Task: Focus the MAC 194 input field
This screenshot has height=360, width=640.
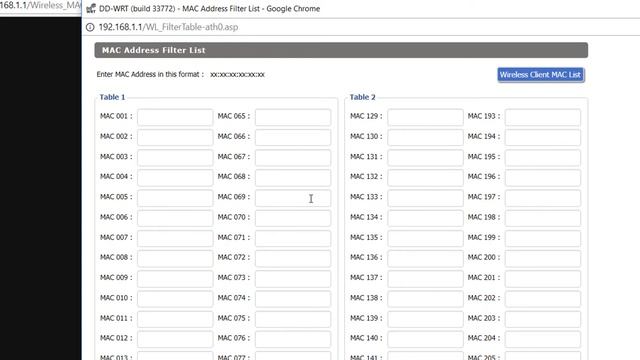Action: (543, 137)
